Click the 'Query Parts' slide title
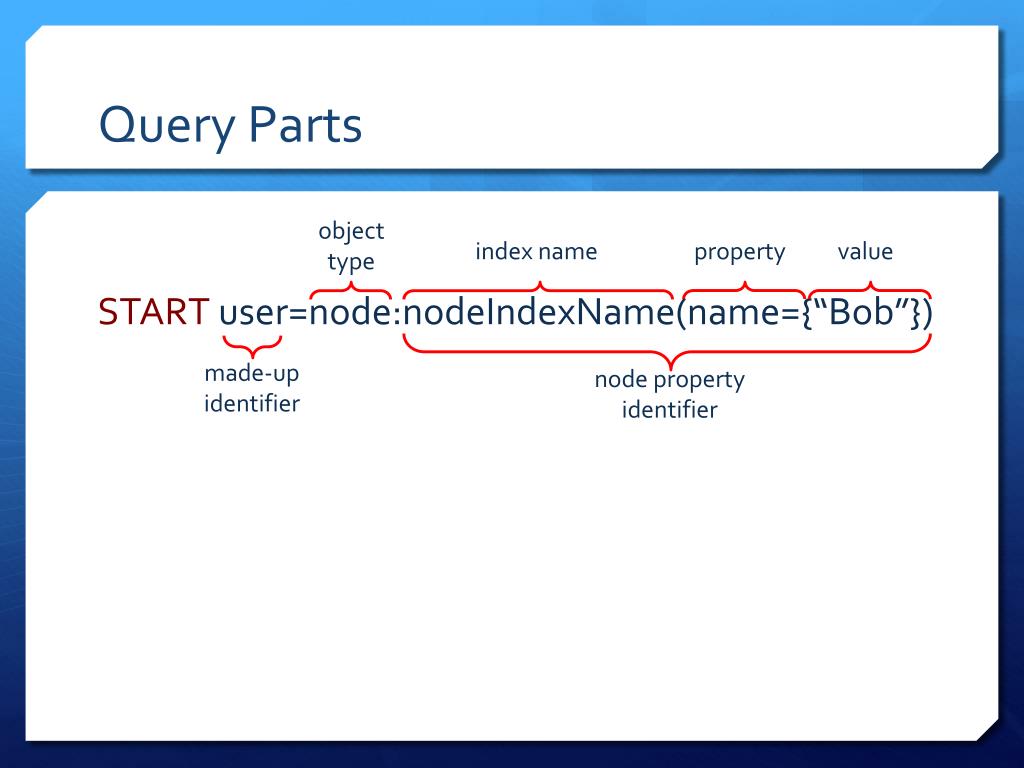The image size is (1024, 768). tap(230, 125)
